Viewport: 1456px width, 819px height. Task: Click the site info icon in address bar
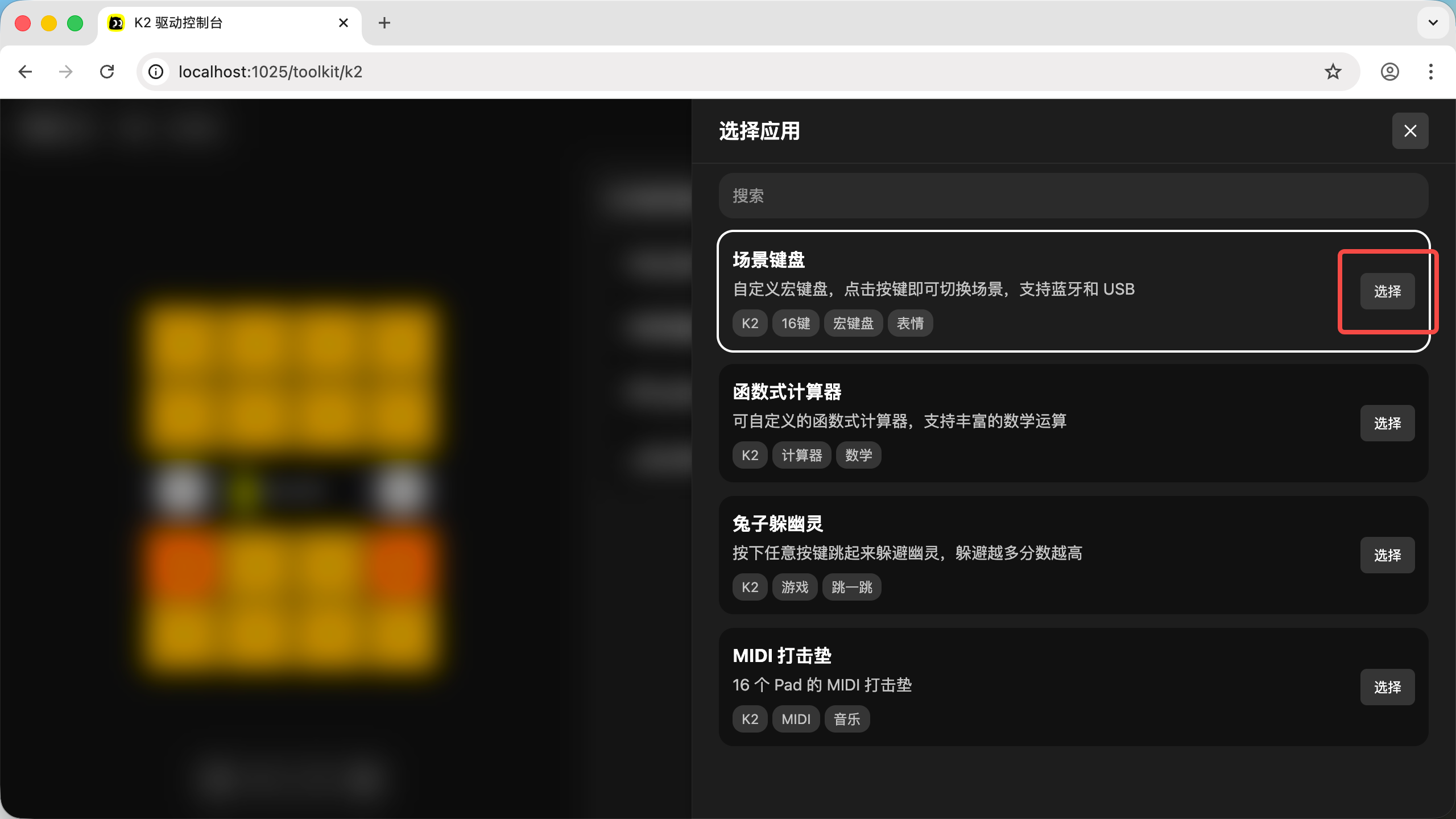tap(156, 72)
